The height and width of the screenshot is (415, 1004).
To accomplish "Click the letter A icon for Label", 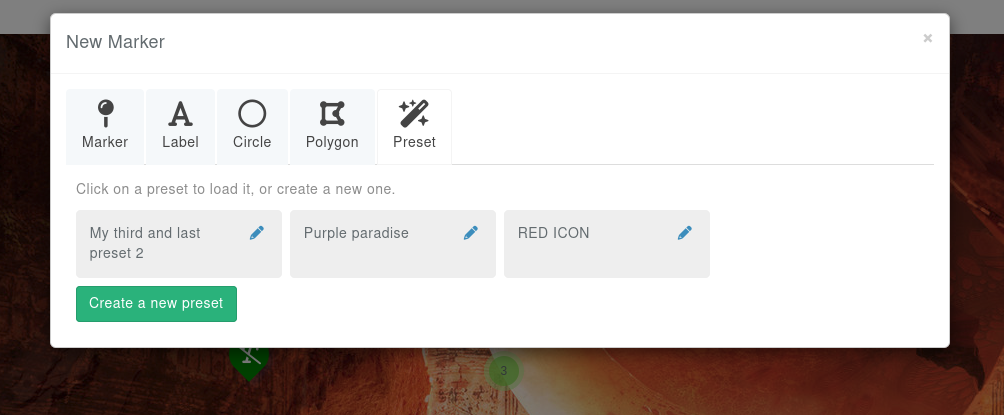I will pyautogui.click(x=180, y=113).
